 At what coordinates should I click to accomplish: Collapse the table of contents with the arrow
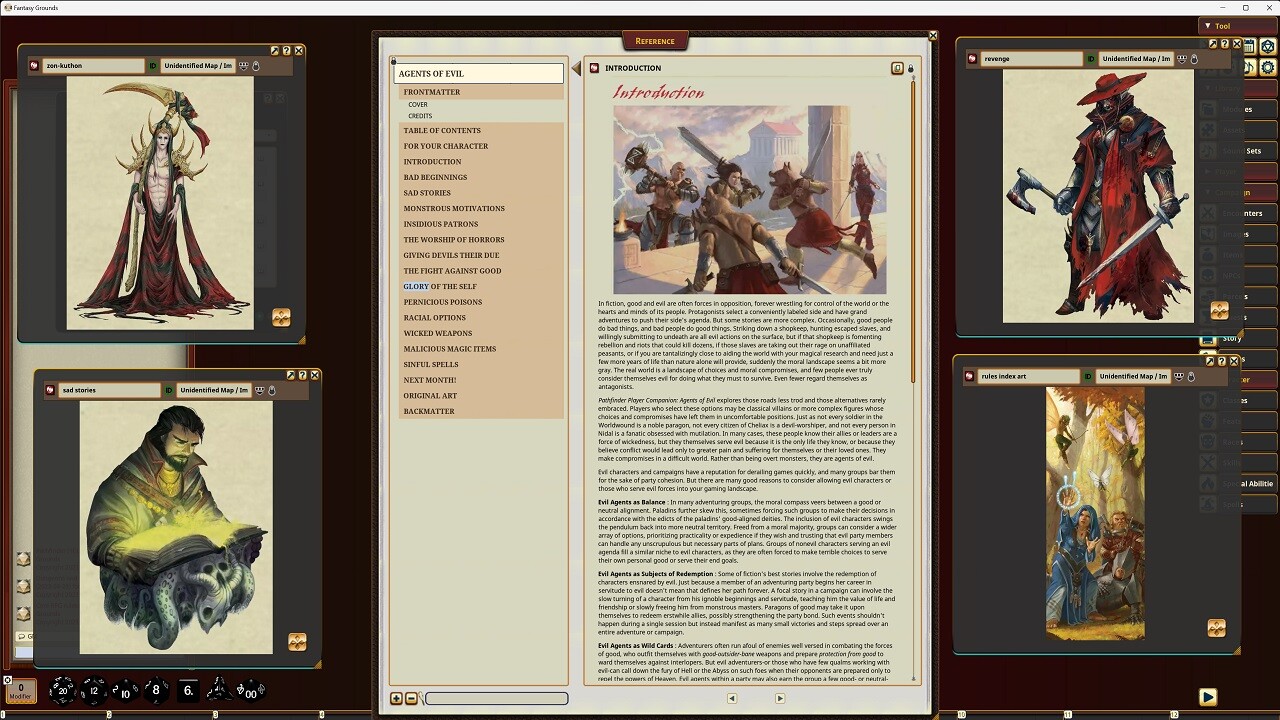pos(574,68)
